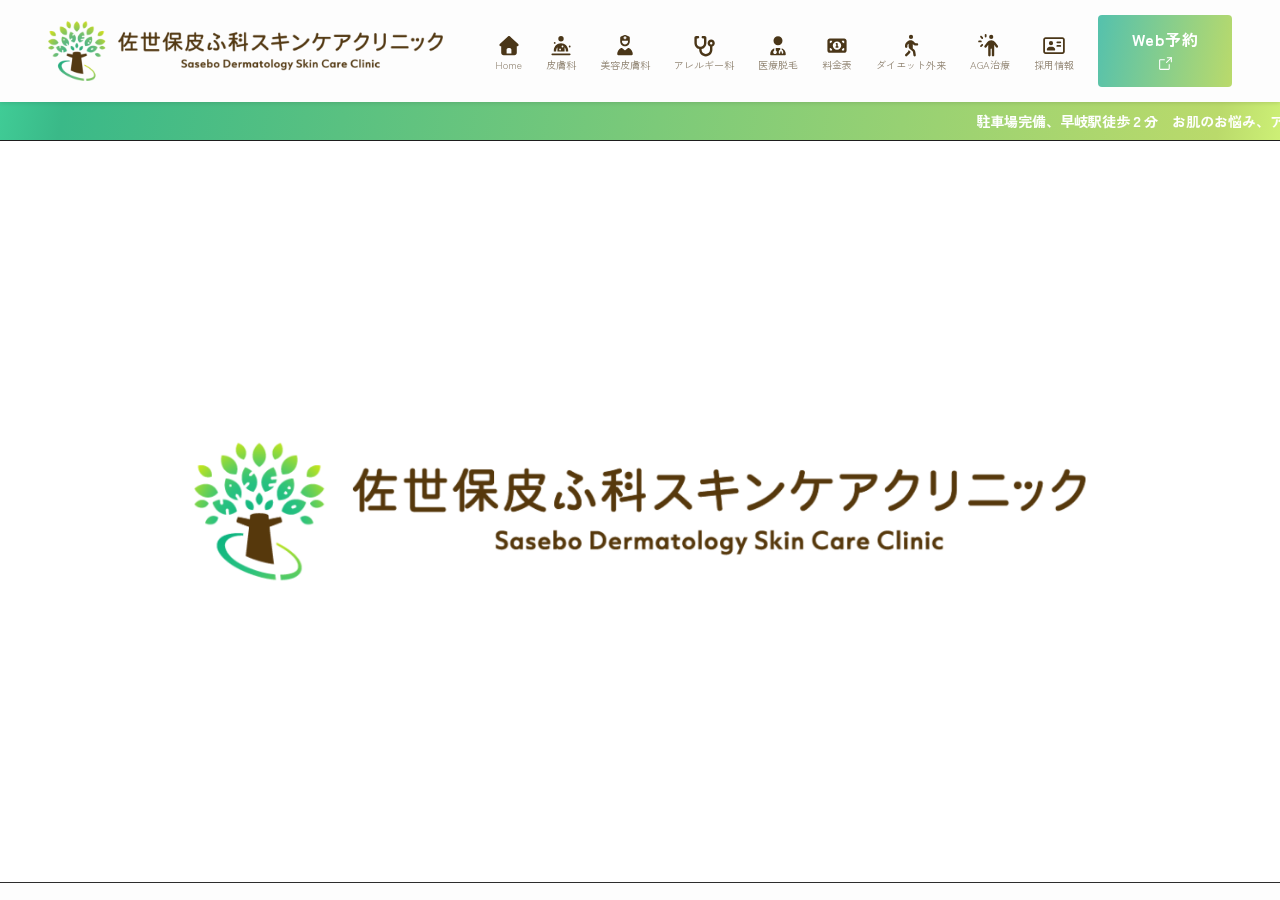Click the large center clinic logo image
Image resolution: width=1280 pixels, height=900 pixels.
[640, 511]
